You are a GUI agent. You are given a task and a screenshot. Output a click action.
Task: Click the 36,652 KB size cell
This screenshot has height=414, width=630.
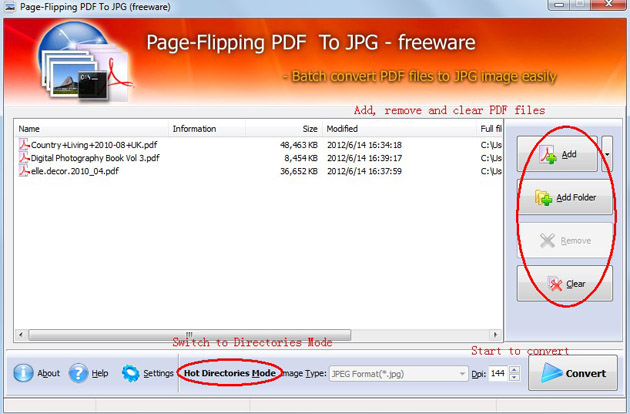click(299, 171)
